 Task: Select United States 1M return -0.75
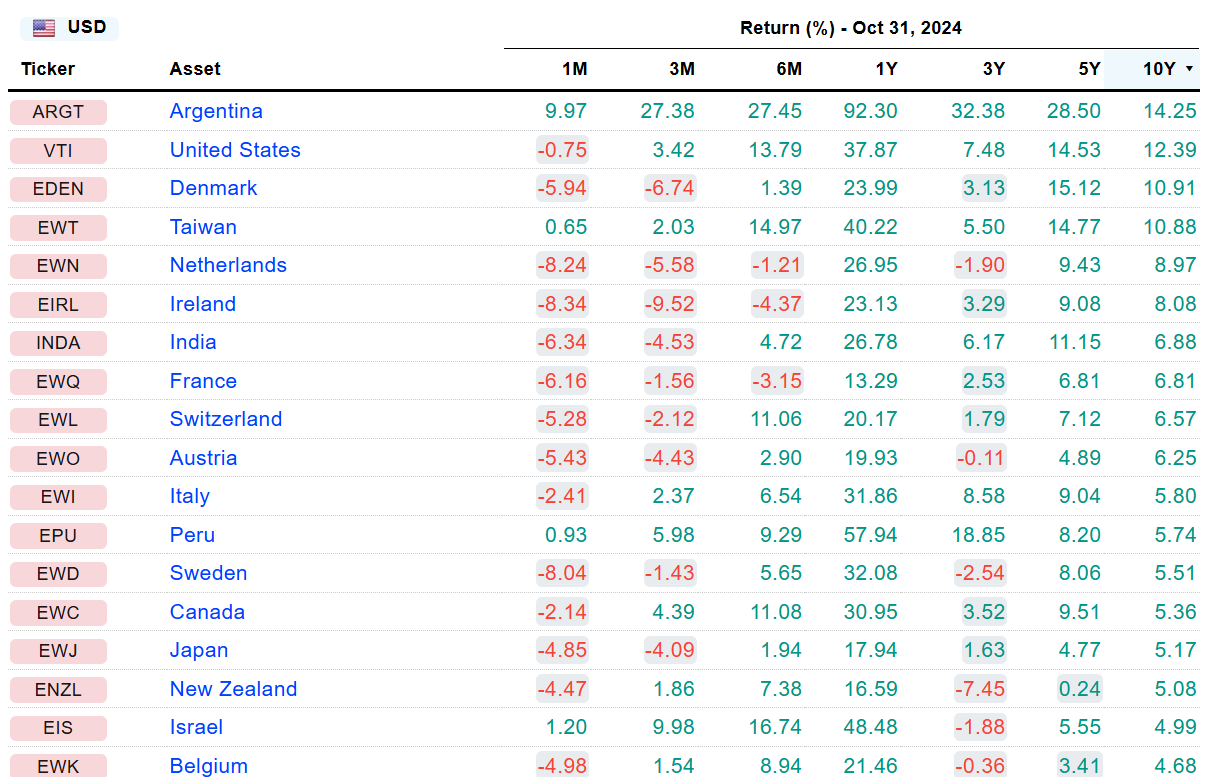click(562, 150)
